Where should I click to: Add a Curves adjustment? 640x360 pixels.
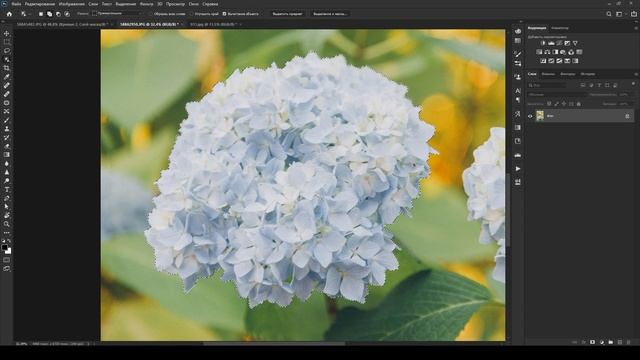[559, 43]
